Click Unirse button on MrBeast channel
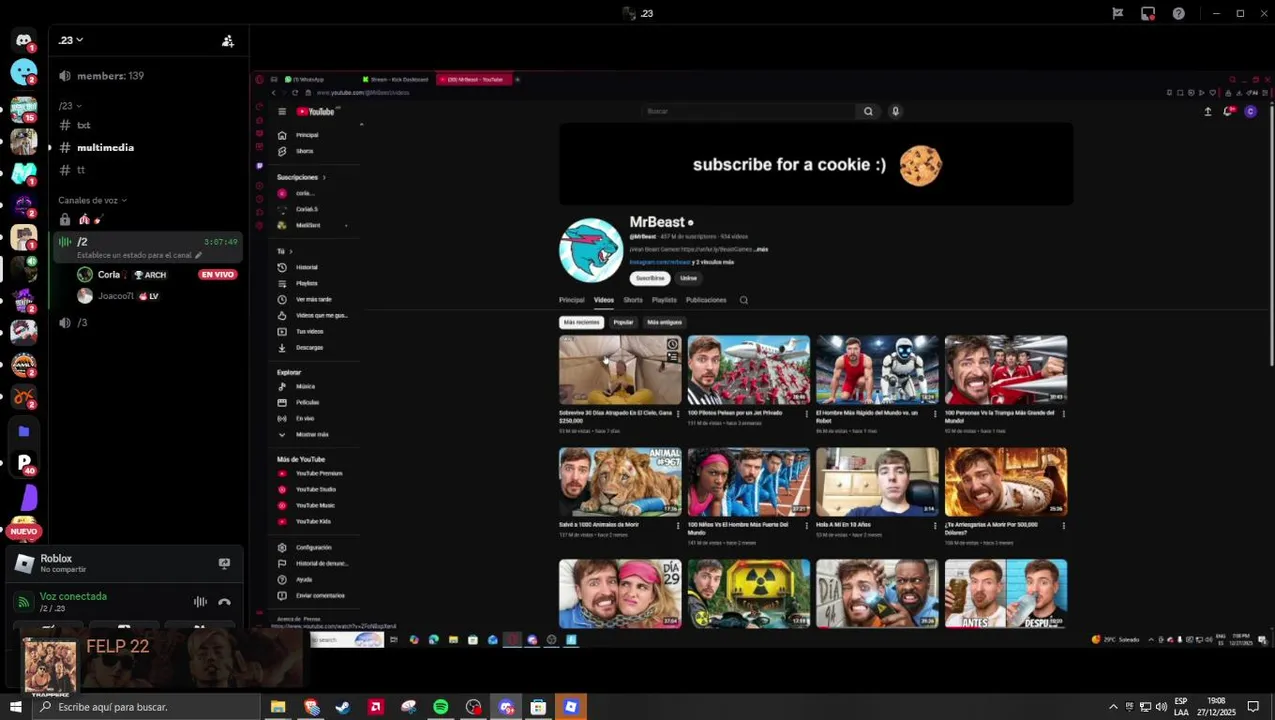Screen dimensions: 1275x720 pos(688,278)
